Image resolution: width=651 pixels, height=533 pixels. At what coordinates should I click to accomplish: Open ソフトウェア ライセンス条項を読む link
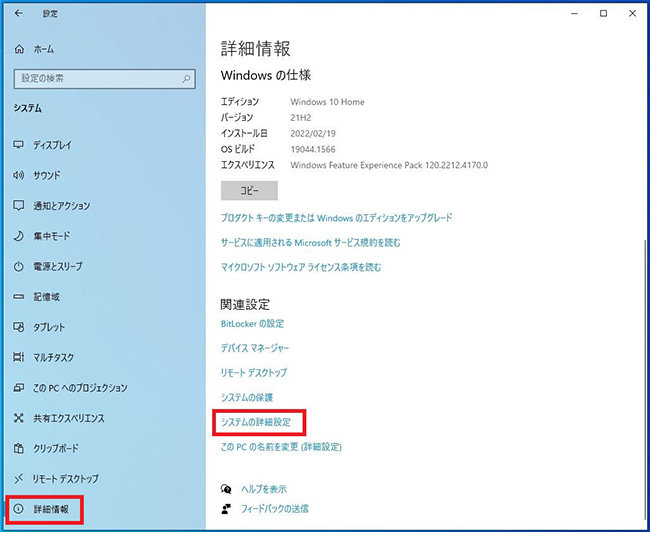pos(301,267)
